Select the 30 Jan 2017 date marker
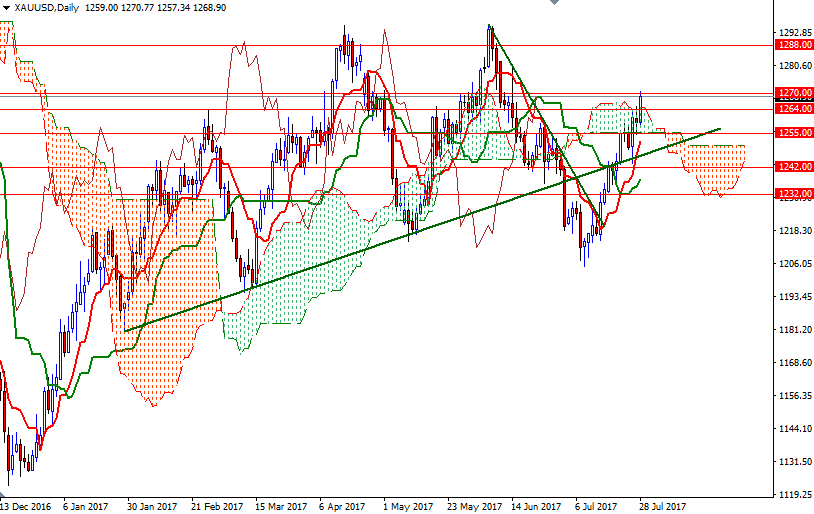This screenshot has width=814, height=514. click(x=150, y=506)
